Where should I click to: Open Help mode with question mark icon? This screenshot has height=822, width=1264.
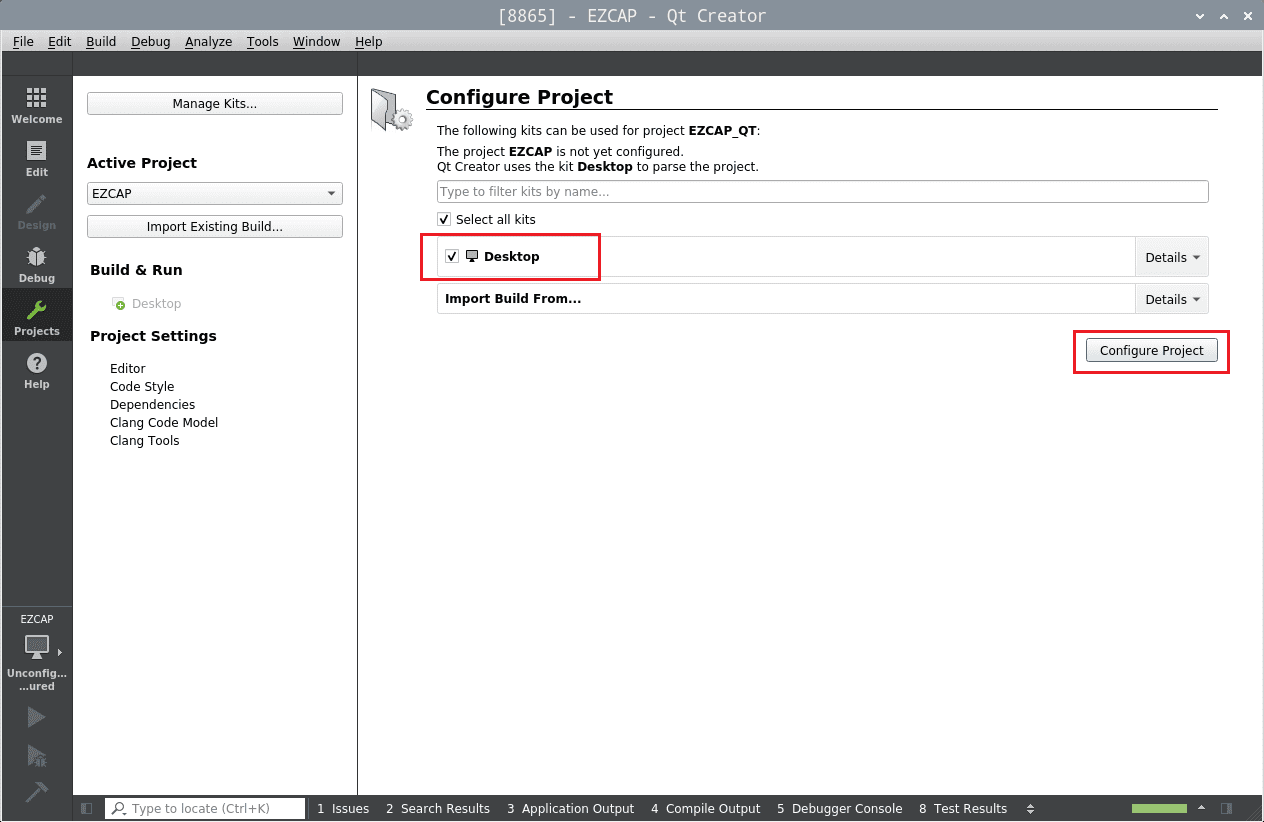(37, 370)
